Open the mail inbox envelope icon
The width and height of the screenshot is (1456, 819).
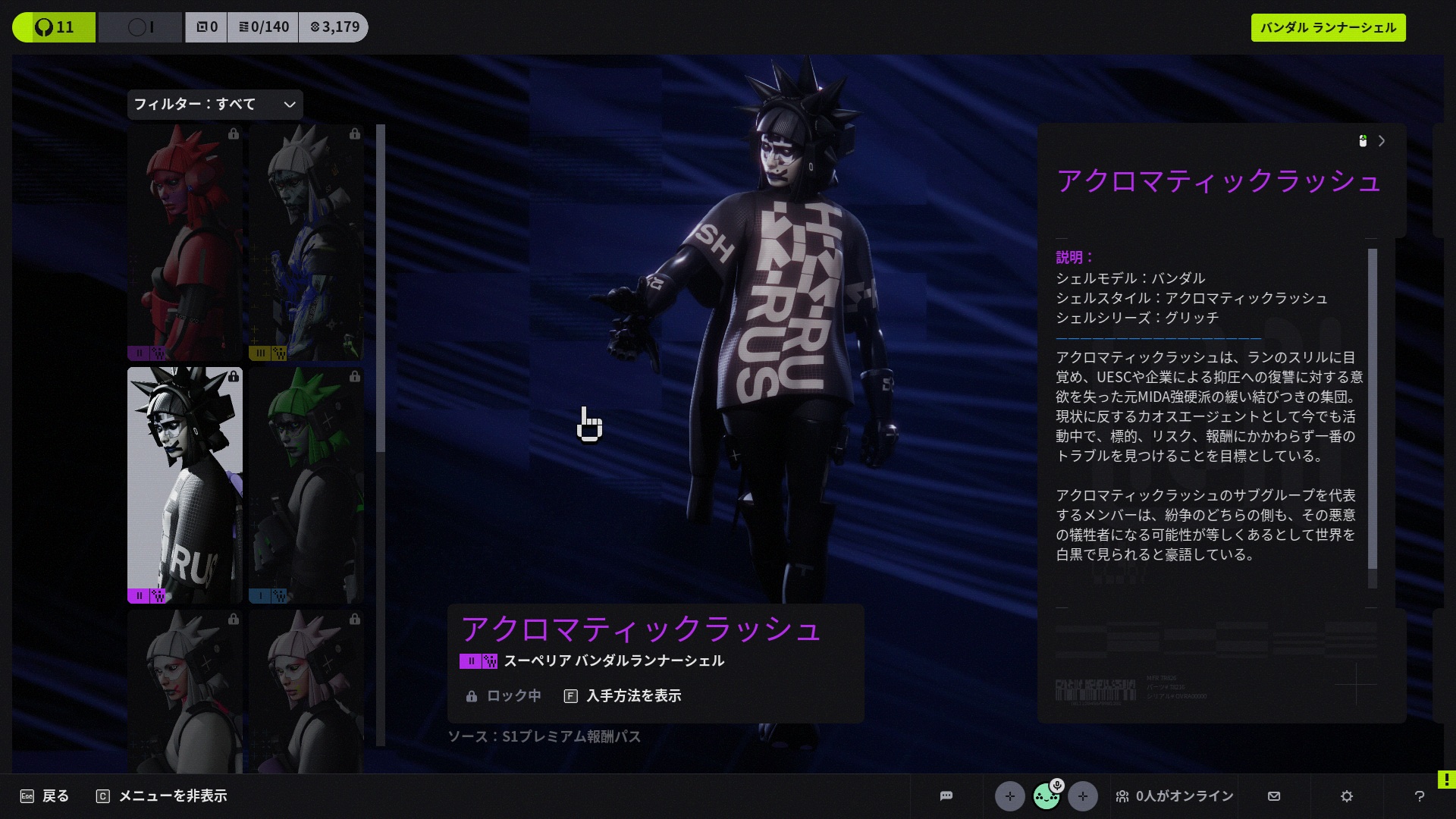(1274, 795)
